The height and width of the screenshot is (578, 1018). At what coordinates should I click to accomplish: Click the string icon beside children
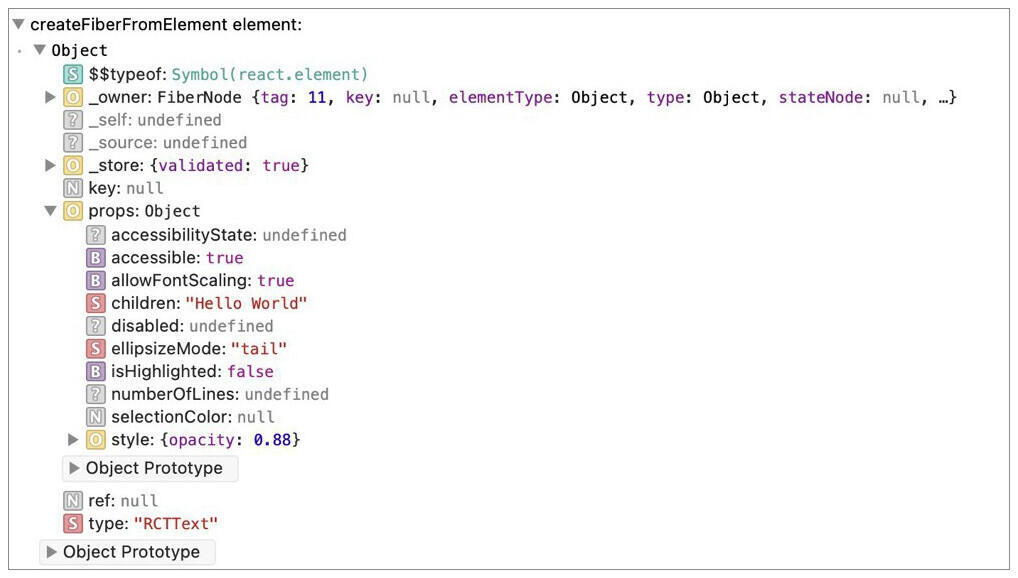[x=96, y=303]
